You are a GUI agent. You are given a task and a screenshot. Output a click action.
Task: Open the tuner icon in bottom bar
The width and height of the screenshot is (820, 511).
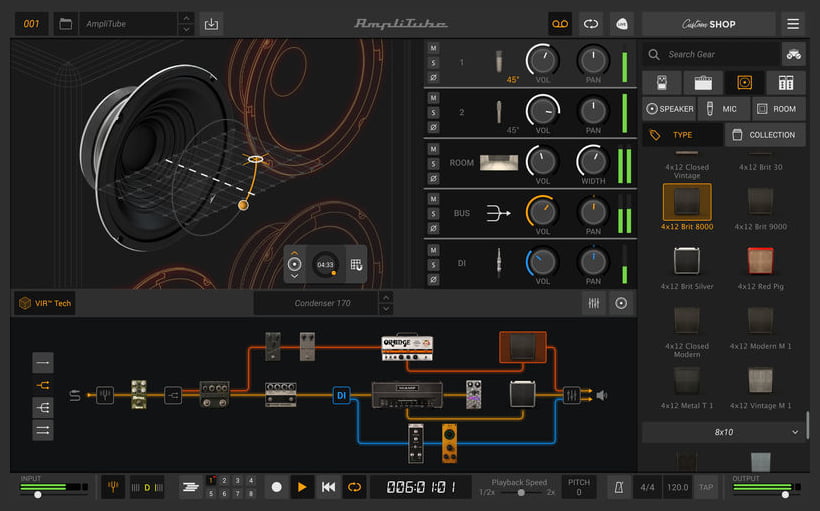(112, 487)
